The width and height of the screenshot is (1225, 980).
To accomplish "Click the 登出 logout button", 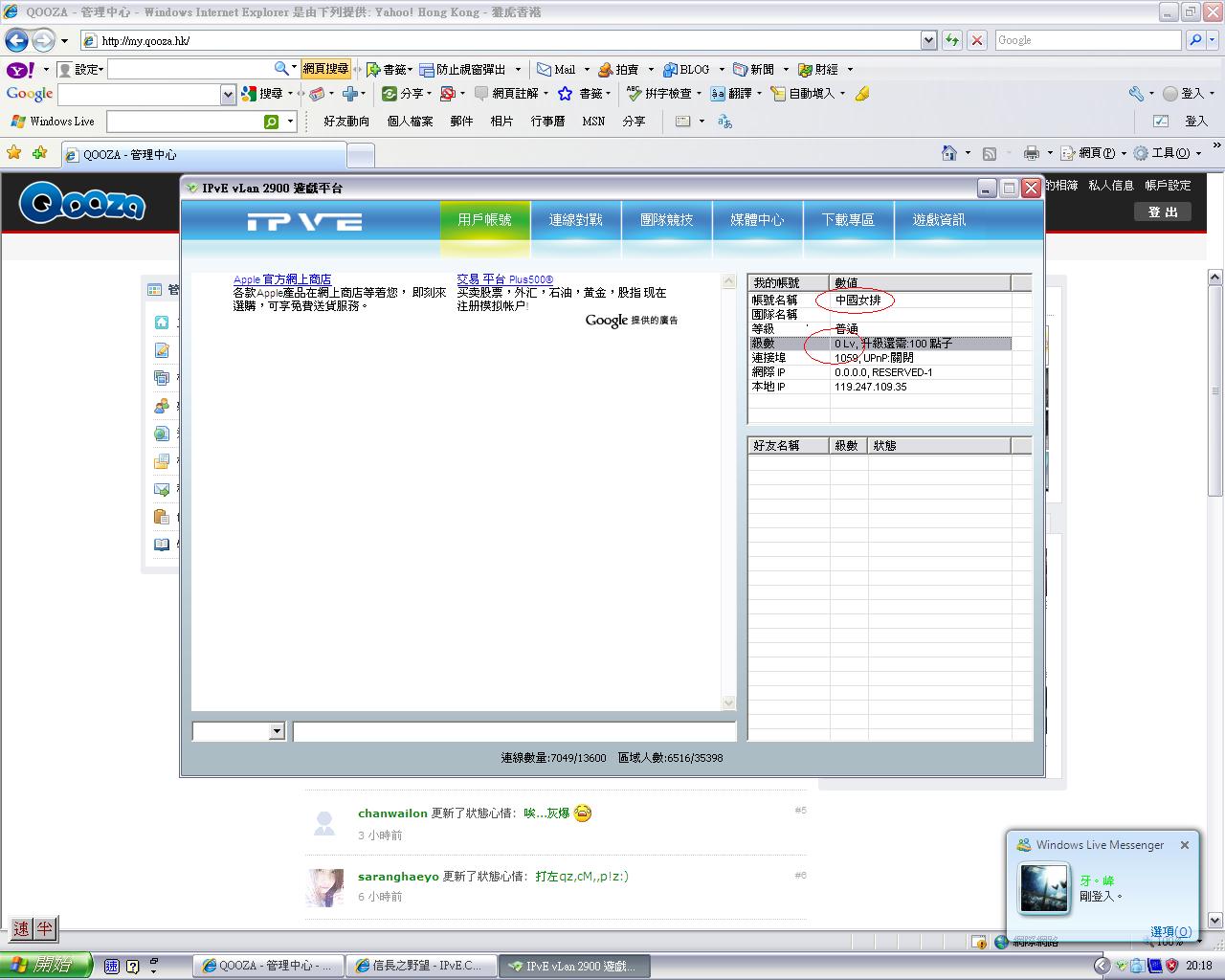I will 1163,212.
